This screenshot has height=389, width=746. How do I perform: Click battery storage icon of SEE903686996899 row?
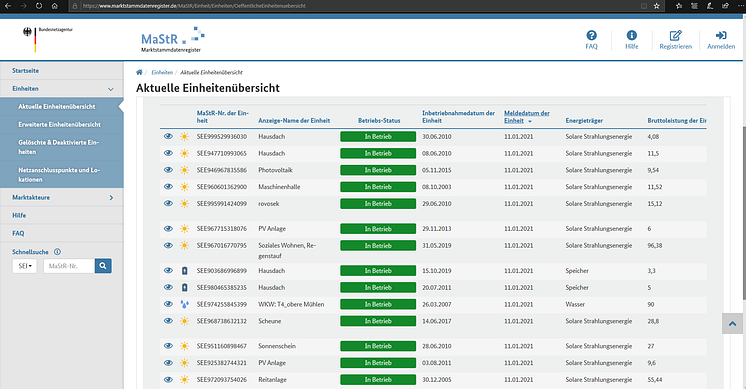point(185,271)
